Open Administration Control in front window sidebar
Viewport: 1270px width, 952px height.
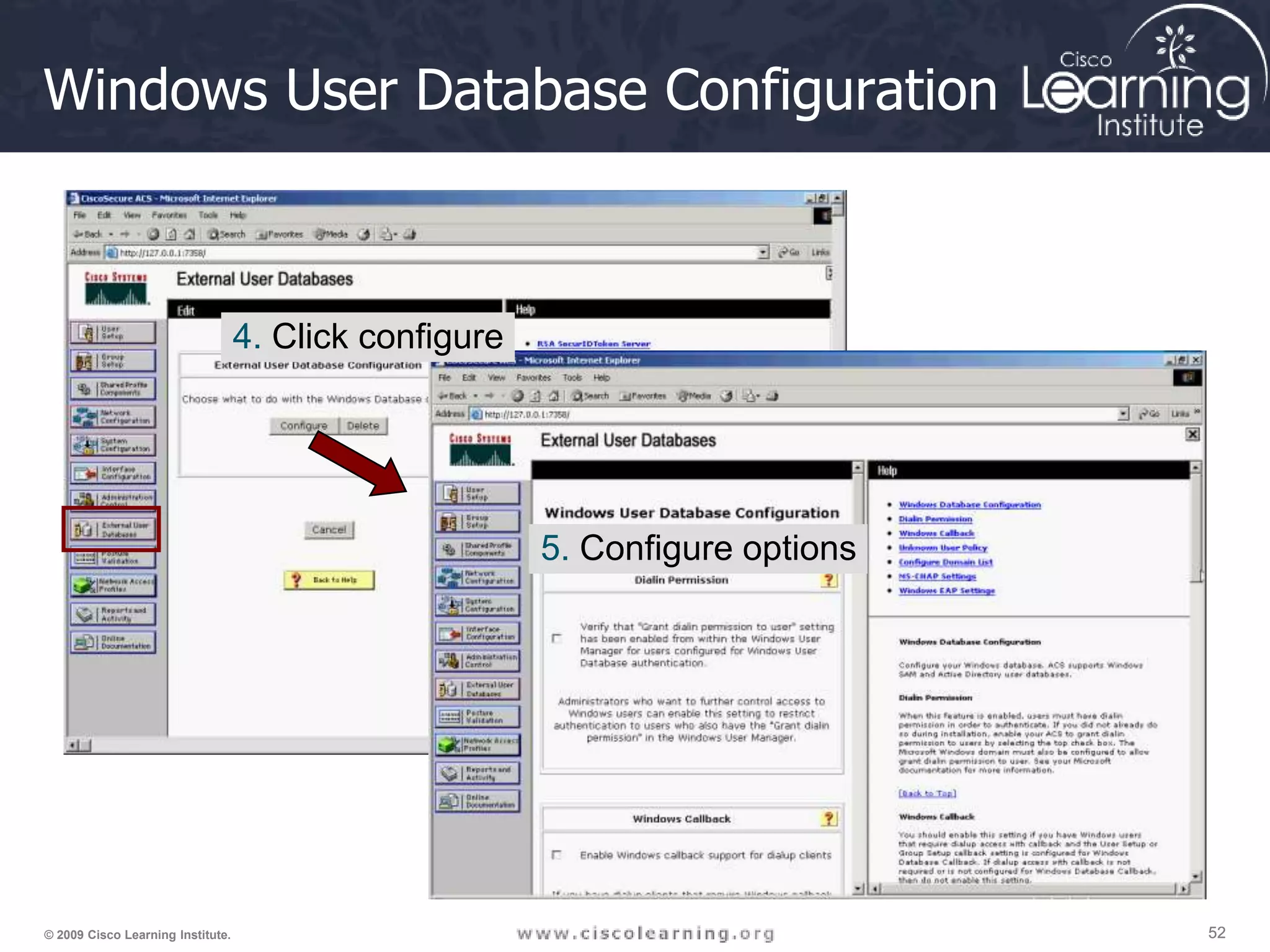[x=477, y=661]
